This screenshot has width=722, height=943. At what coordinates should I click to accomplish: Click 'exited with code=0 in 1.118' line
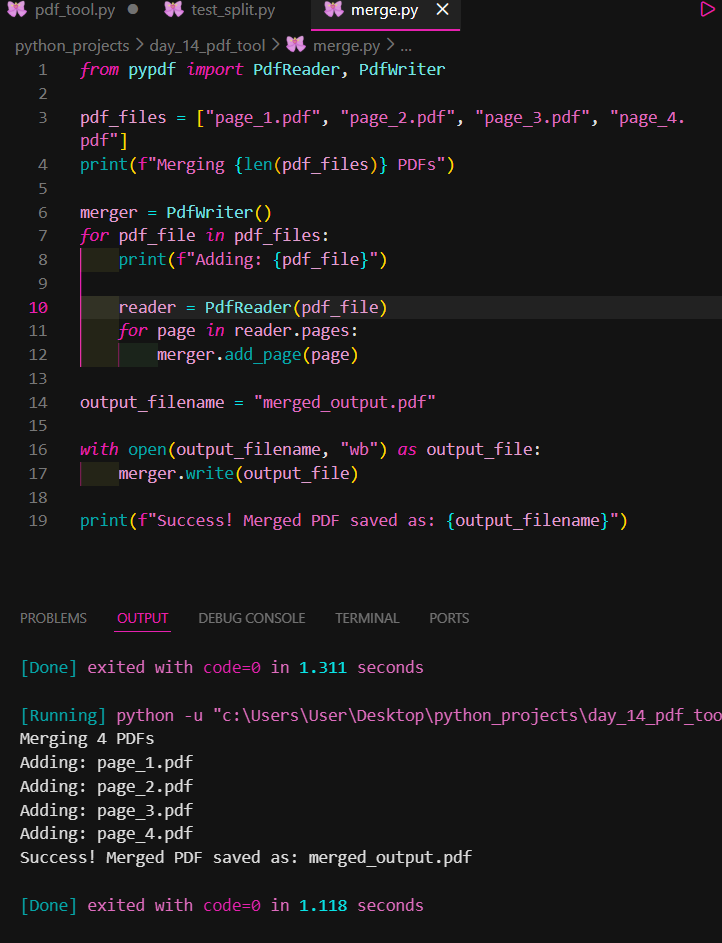pyautogui.click(x=222, y=906)
